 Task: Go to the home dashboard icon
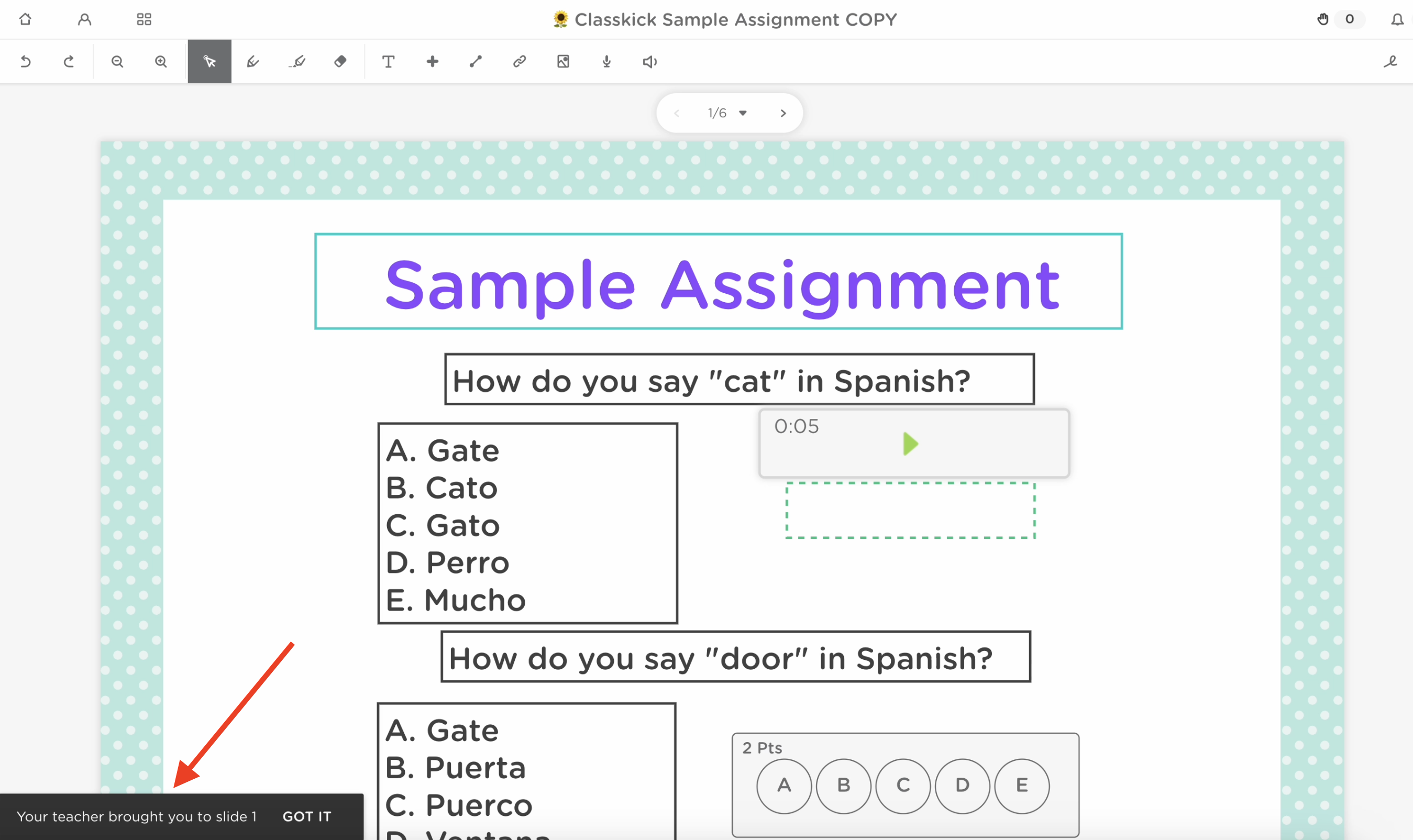pos(25,19)
